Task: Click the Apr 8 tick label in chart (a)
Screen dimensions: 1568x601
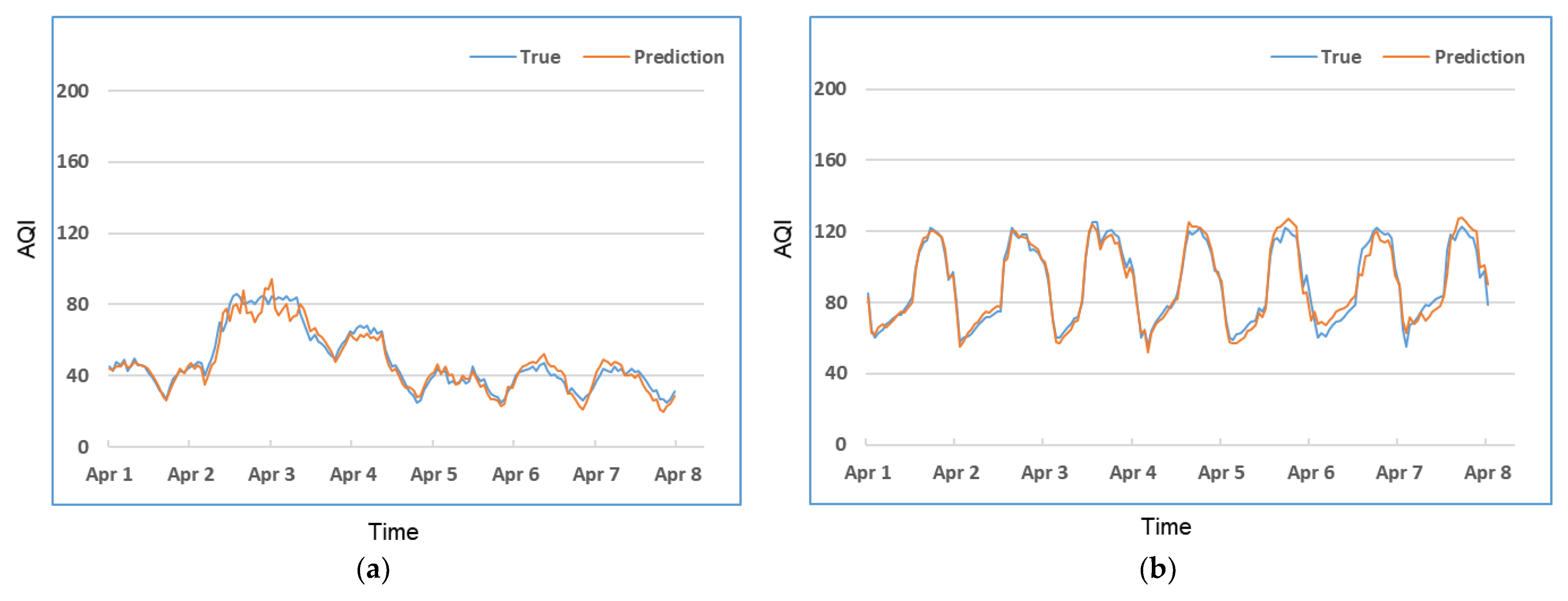Action: coord(677,474)
